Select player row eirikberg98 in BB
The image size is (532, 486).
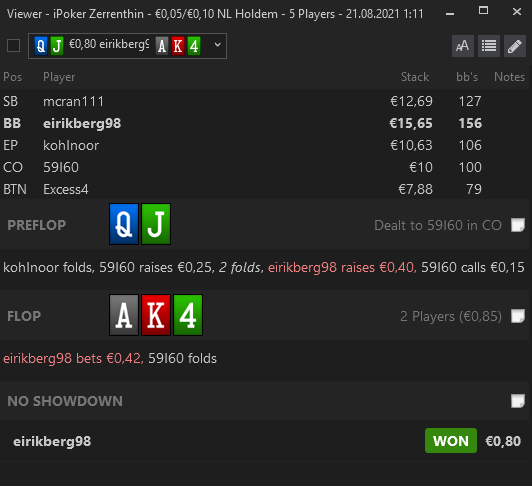(265, 123)
